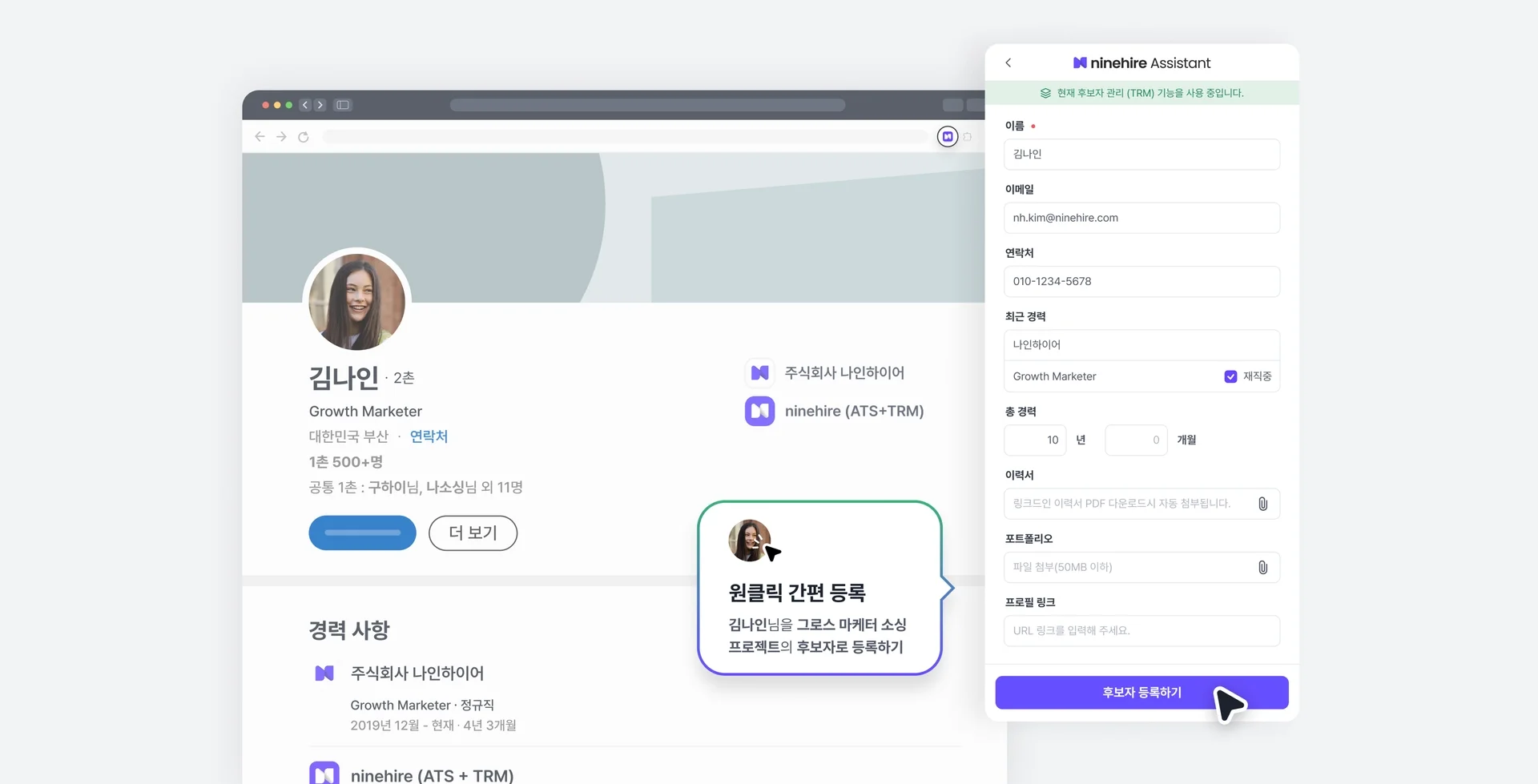Click the 주식회사 나인하이어 logo in the profile header
The height and width of the screenshot is (784, 1538).
click(759, 372)
